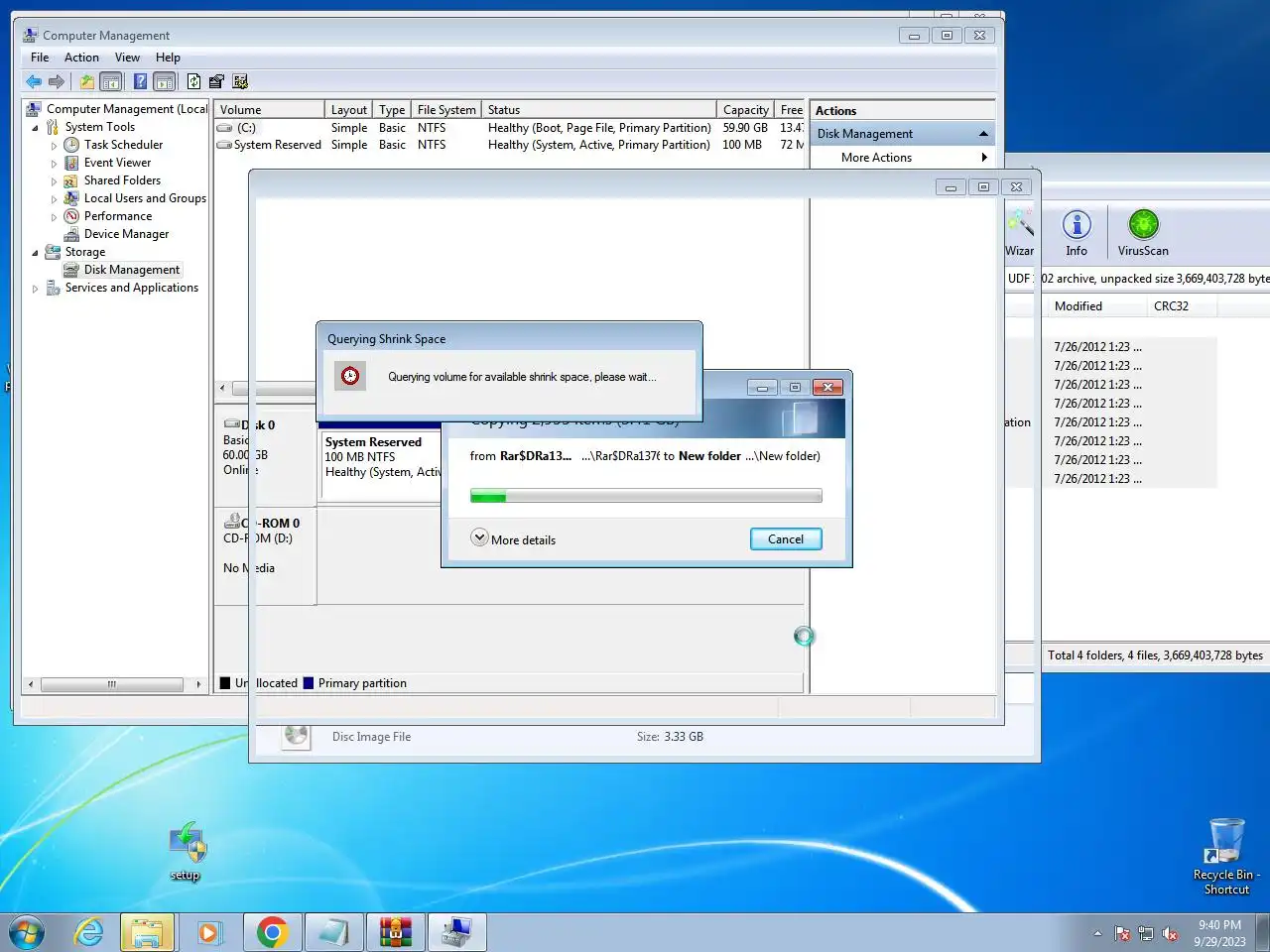Select the Storage node
Image resolution: width=1270 pixels, height=952 pixels.
(84, 252)
